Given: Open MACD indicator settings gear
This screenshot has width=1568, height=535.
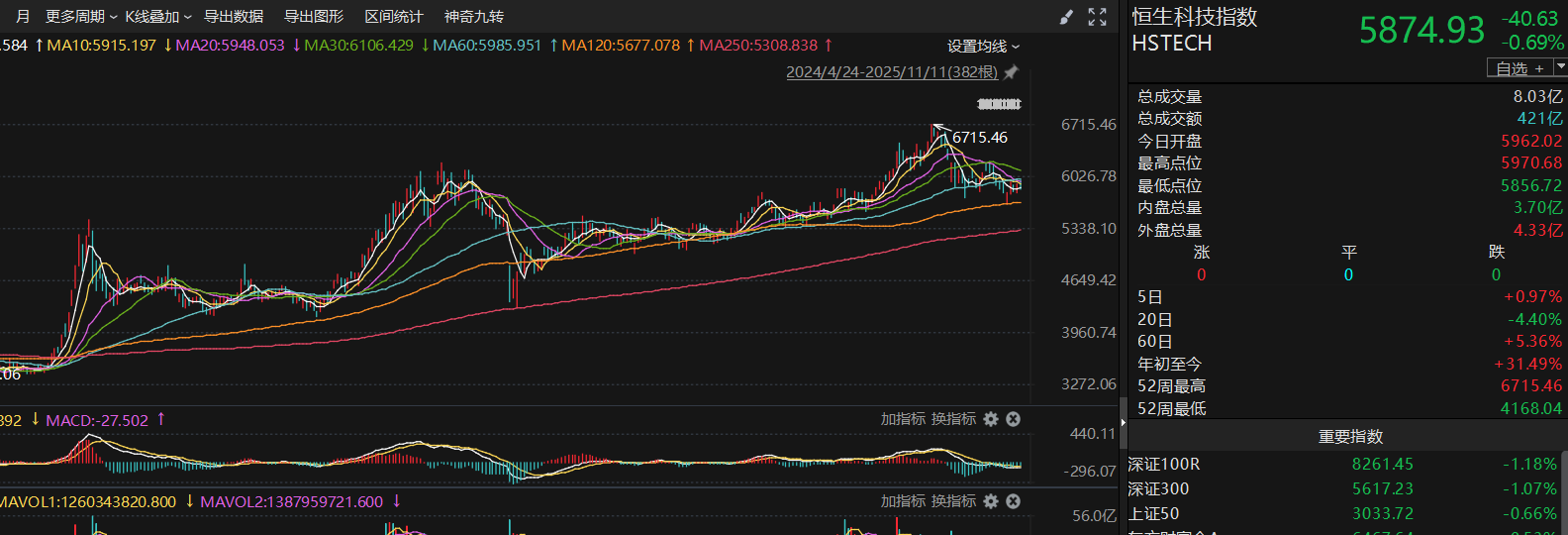Looking at the screenshot, I should (991, 419).
